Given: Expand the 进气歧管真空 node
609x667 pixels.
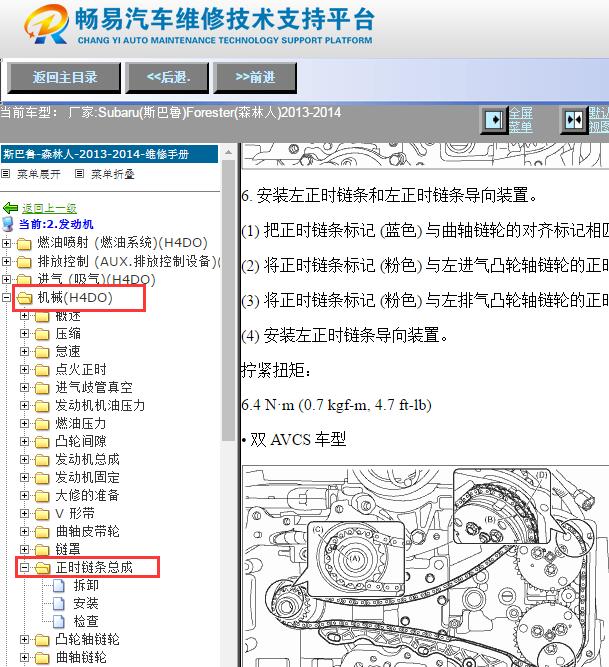Looking at the screenshot, I should point(24,388).
